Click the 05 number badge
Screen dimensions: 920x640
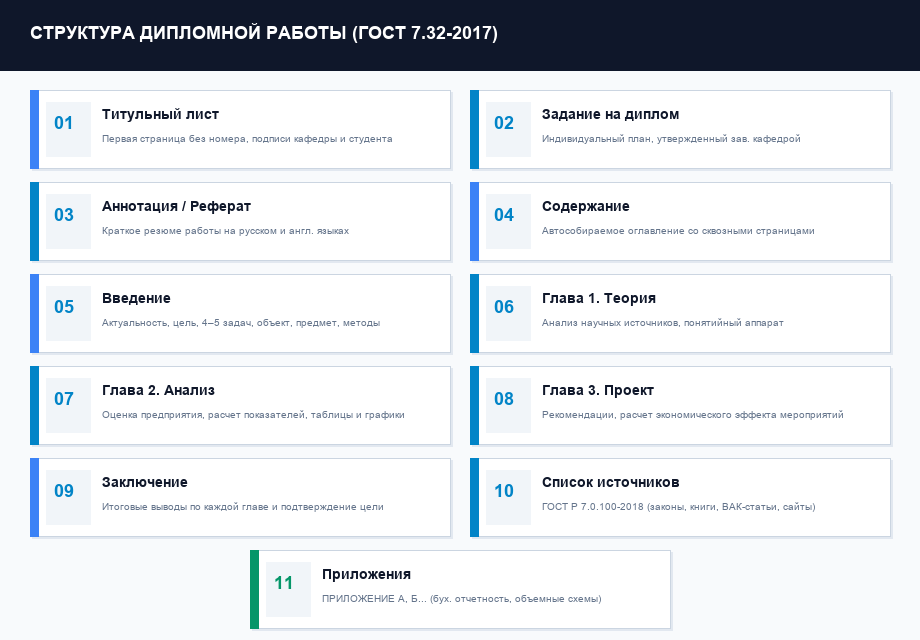[x=68, y=313]
